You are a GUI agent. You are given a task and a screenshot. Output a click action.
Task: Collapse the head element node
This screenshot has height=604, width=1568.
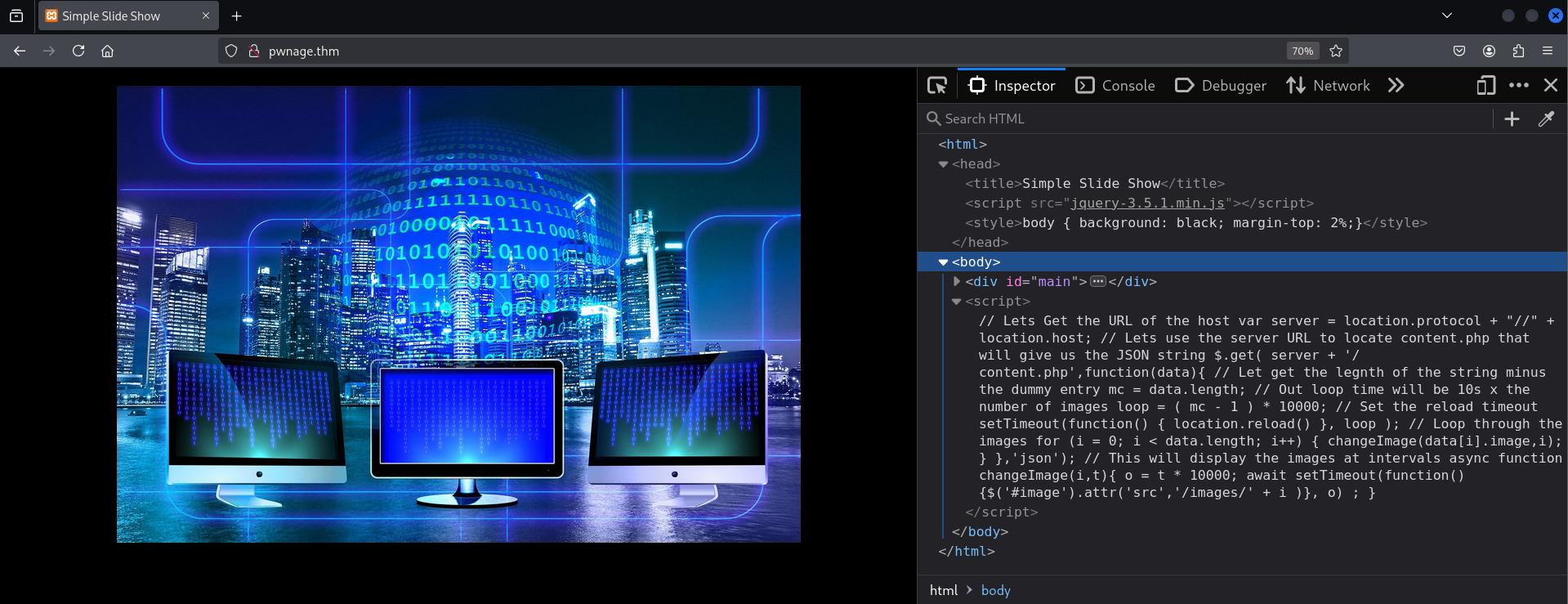pyautogui.click(x=943, y=164)
